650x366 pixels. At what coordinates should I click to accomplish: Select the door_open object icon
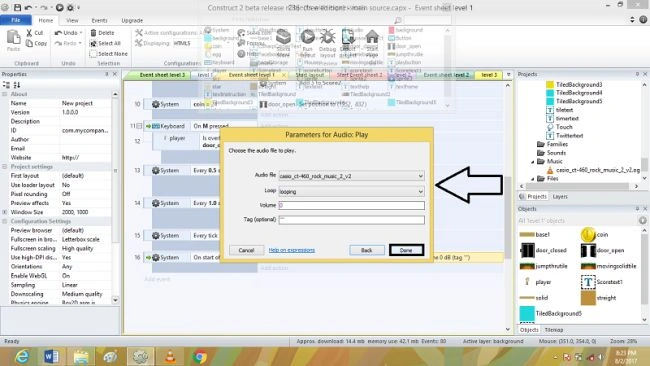click(588, 250)
